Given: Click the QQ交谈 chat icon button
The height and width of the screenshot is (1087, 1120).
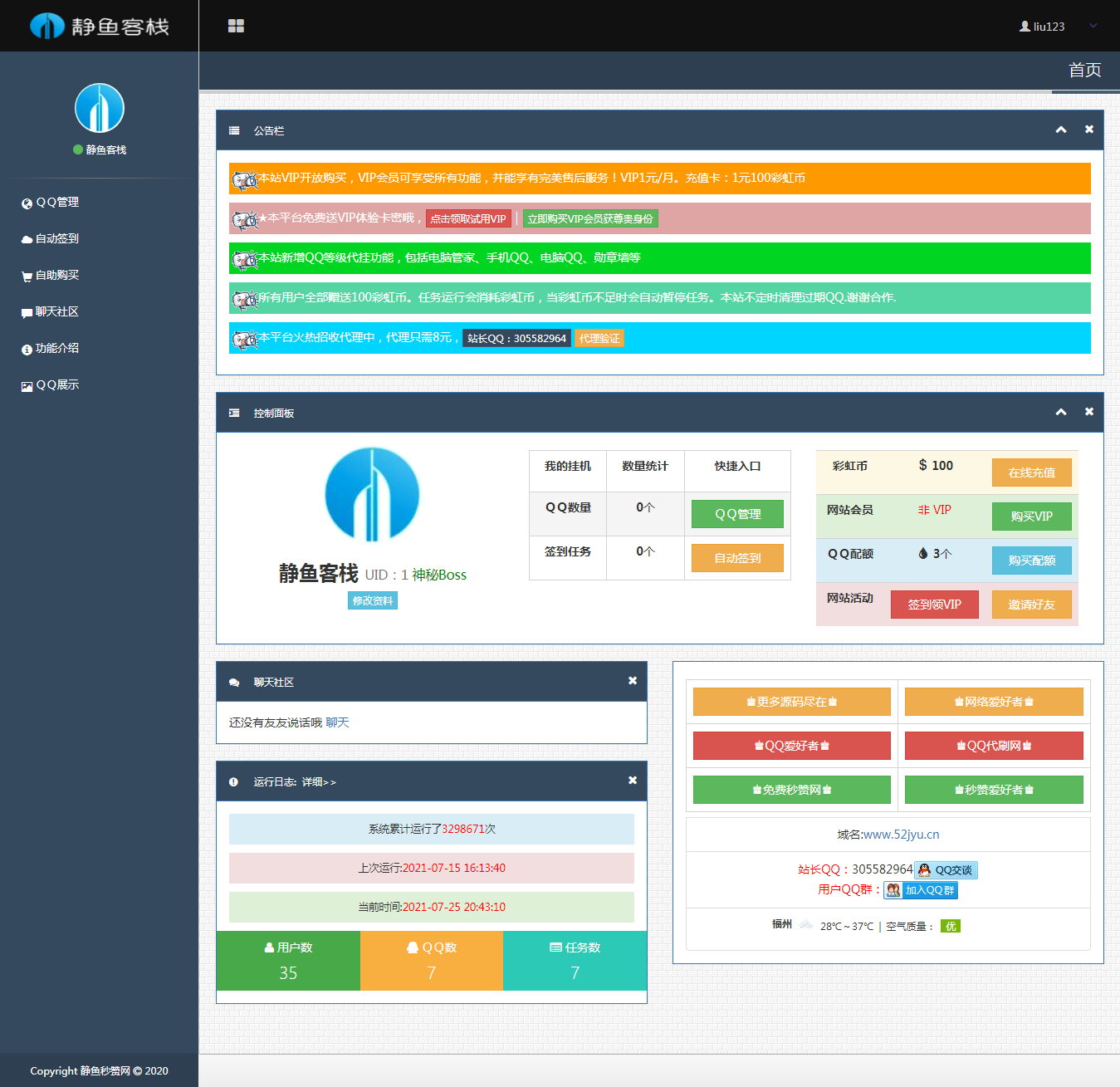Looking at the screenshot, I should coord(946,870).
